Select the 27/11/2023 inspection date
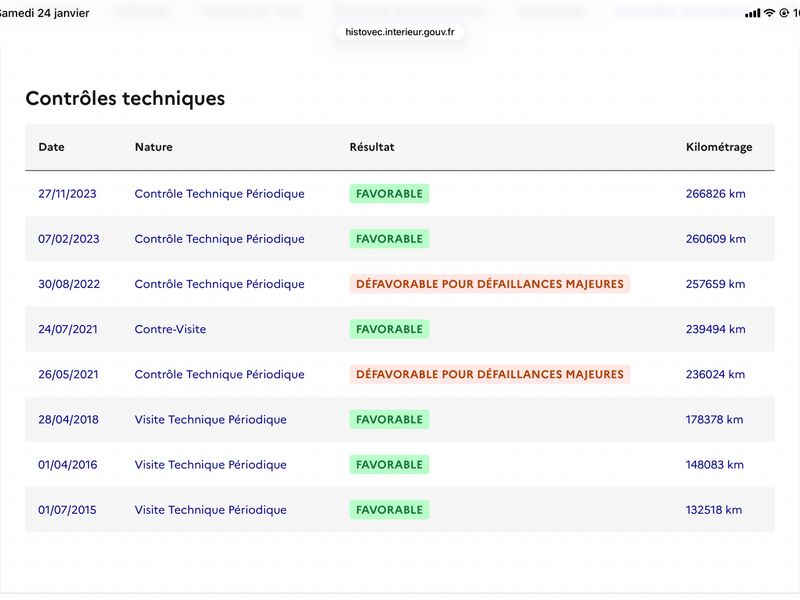The height and width of the screenshot is (600, 800). click(67, 194)
